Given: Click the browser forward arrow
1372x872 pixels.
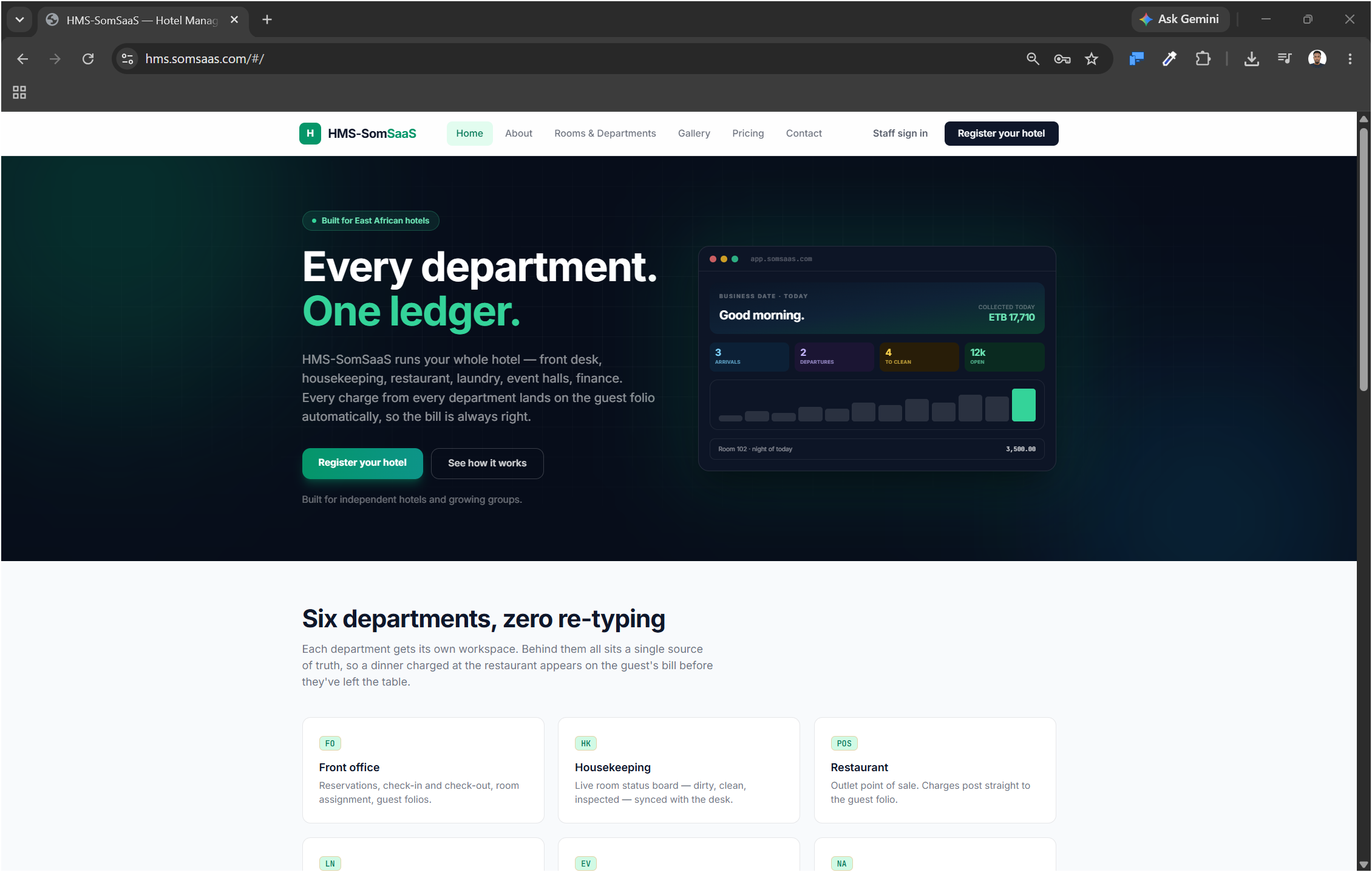Looking at the screenshot, I should [x=55, y=59].
